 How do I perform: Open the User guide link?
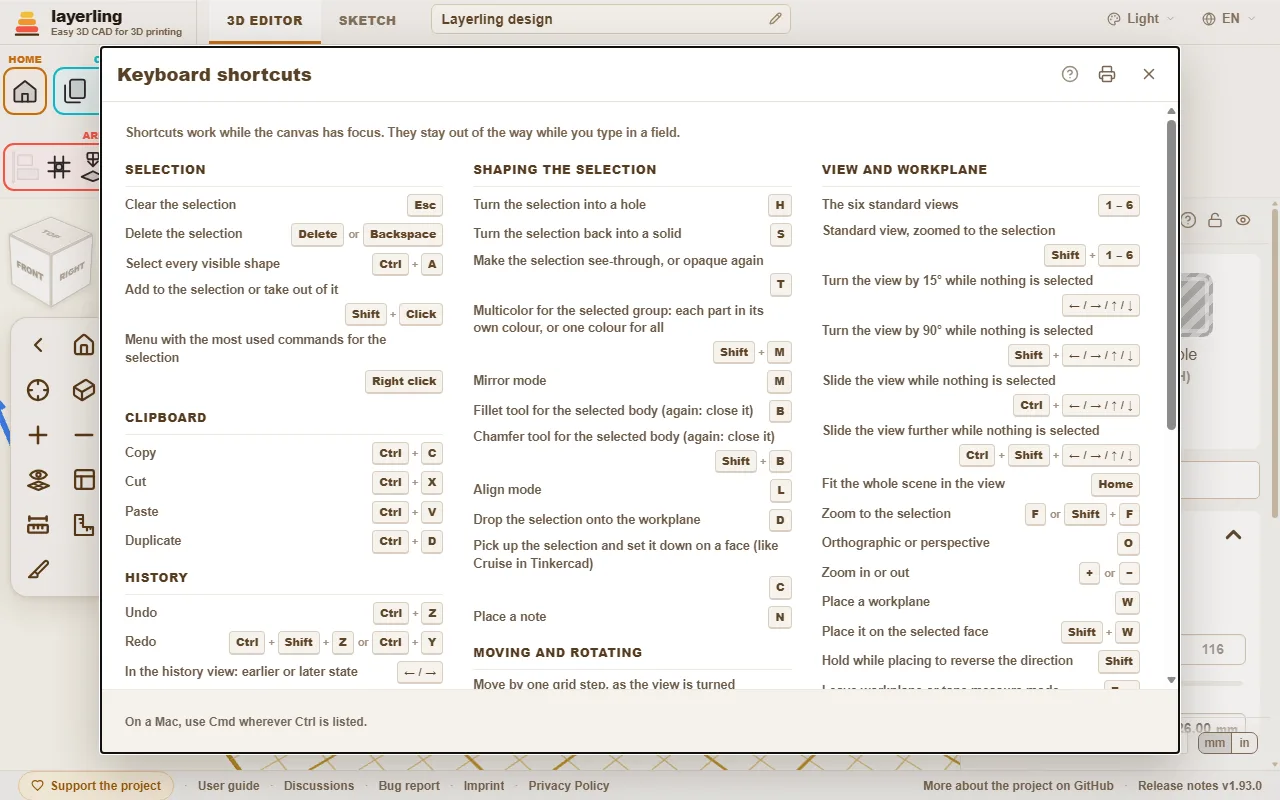click(x=229, y=786)
